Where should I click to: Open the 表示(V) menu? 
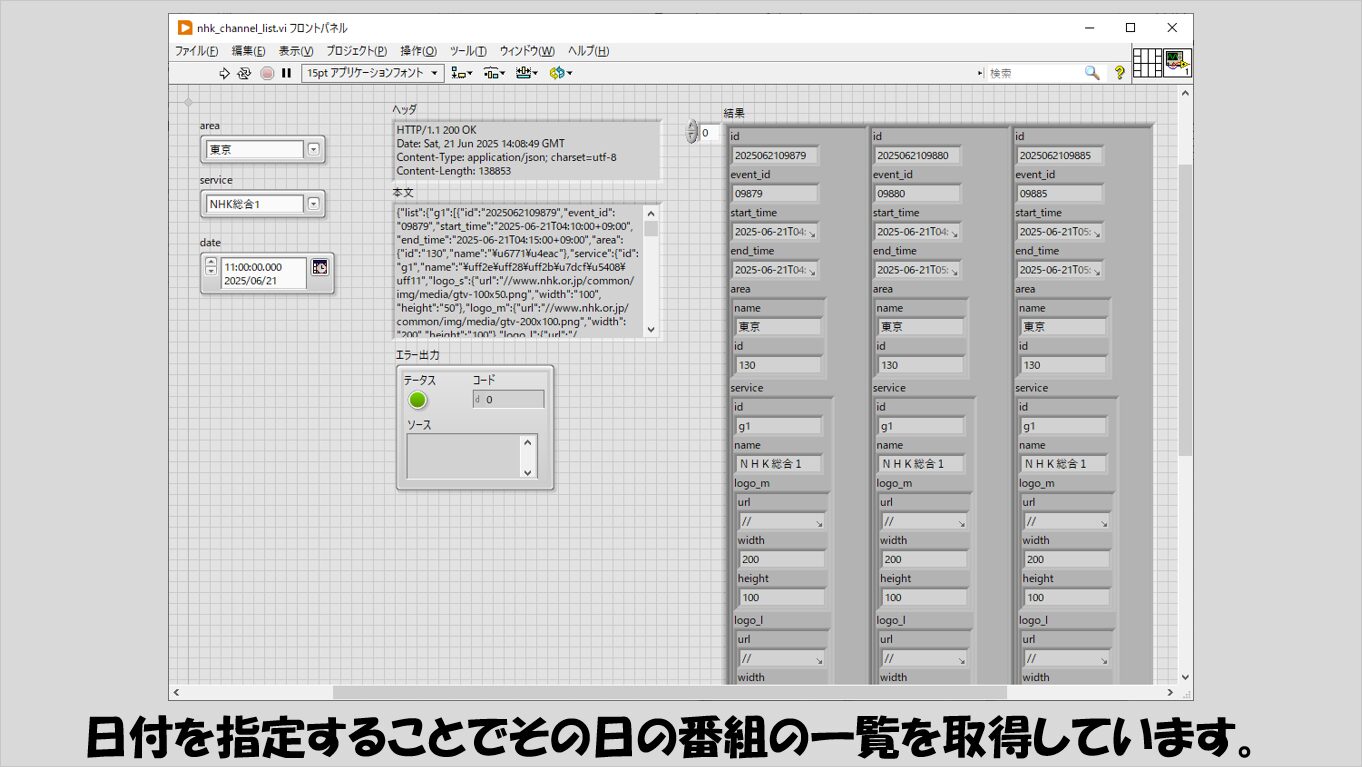pos(296,51)
